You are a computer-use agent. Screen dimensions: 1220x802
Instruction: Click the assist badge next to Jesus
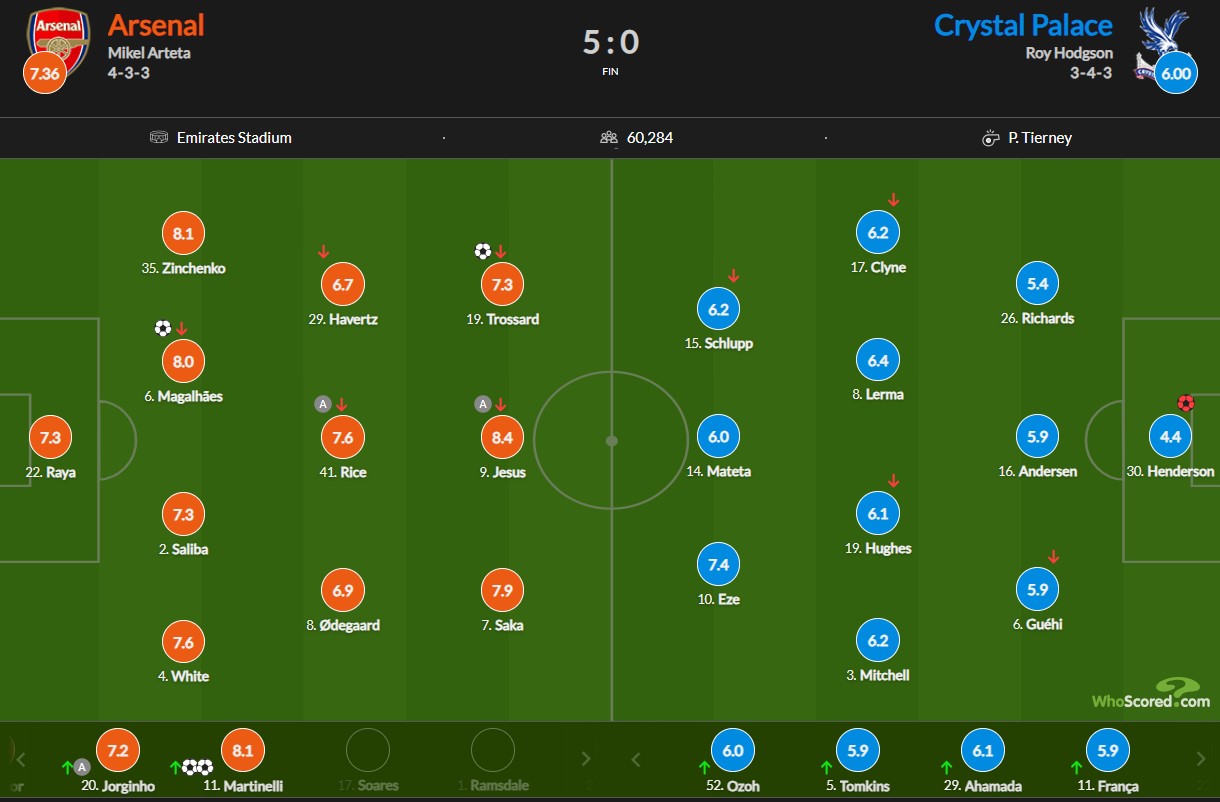point(482,404)
